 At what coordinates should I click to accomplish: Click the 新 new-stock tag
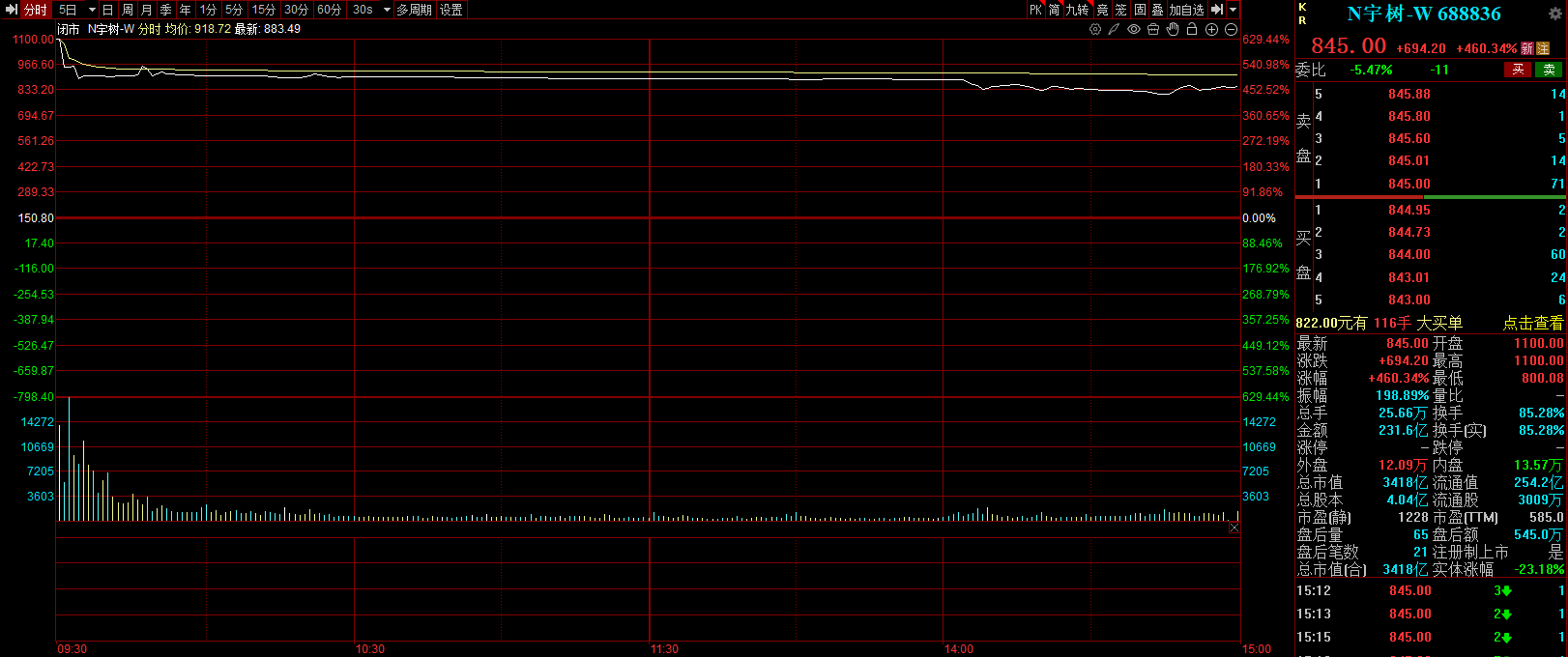point(1527,48)
